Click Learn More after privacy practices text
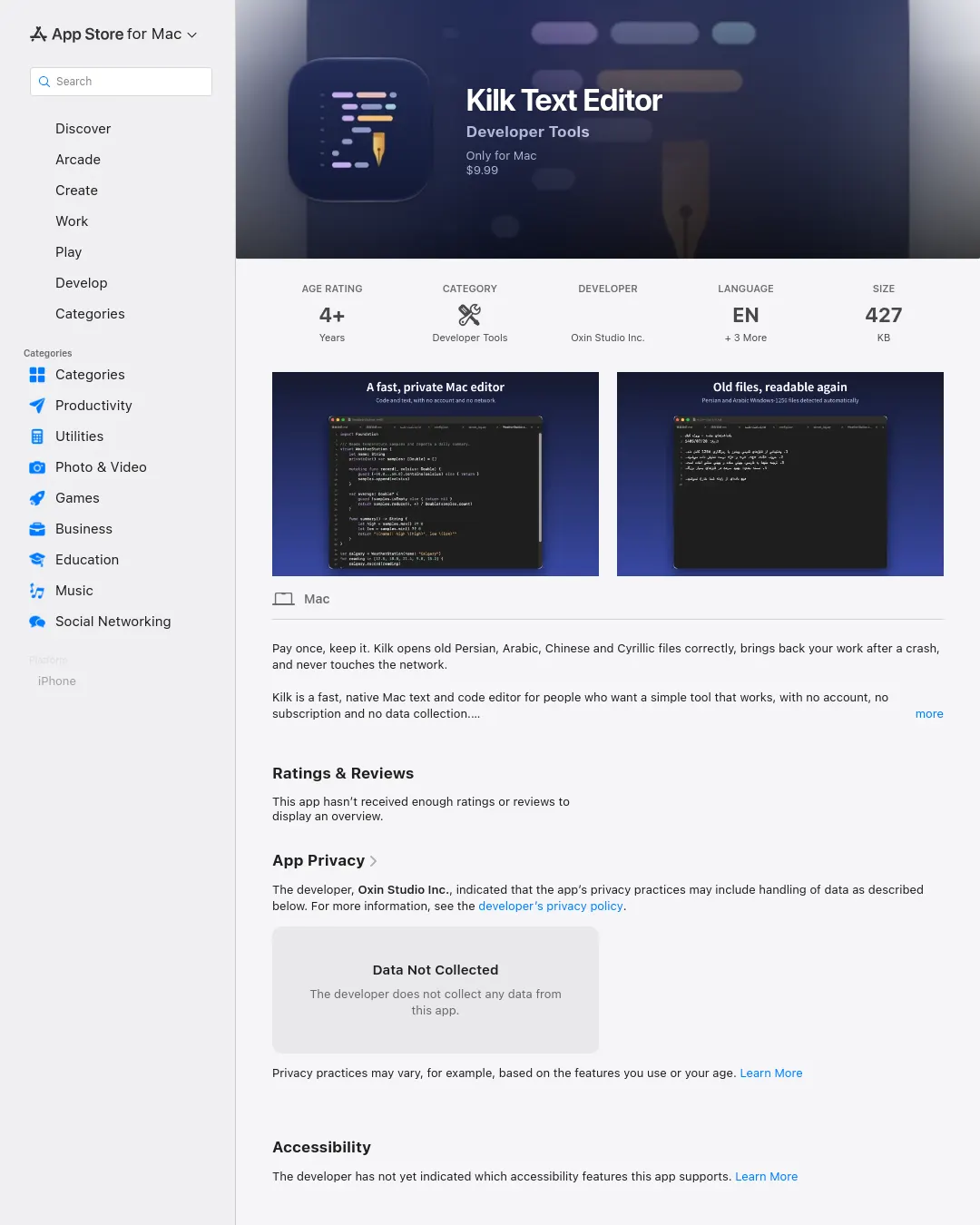This screenshot has height=1225, width=980. (x=771, y=1073)
